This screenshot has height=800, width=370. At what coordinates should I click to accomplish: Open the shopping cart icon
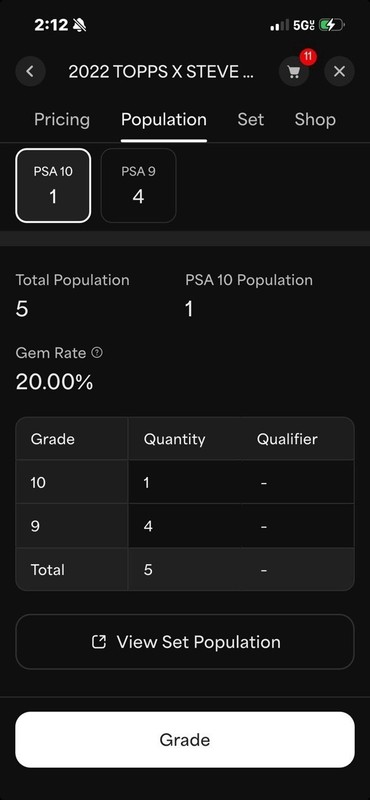(x=293, y=71)
